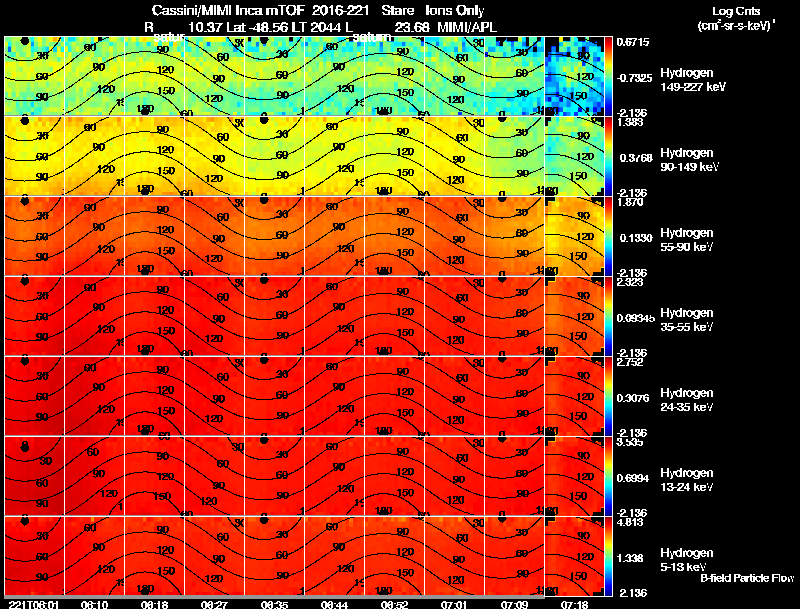Click the '2016-221' date in the title

click(x=340, y=10)
